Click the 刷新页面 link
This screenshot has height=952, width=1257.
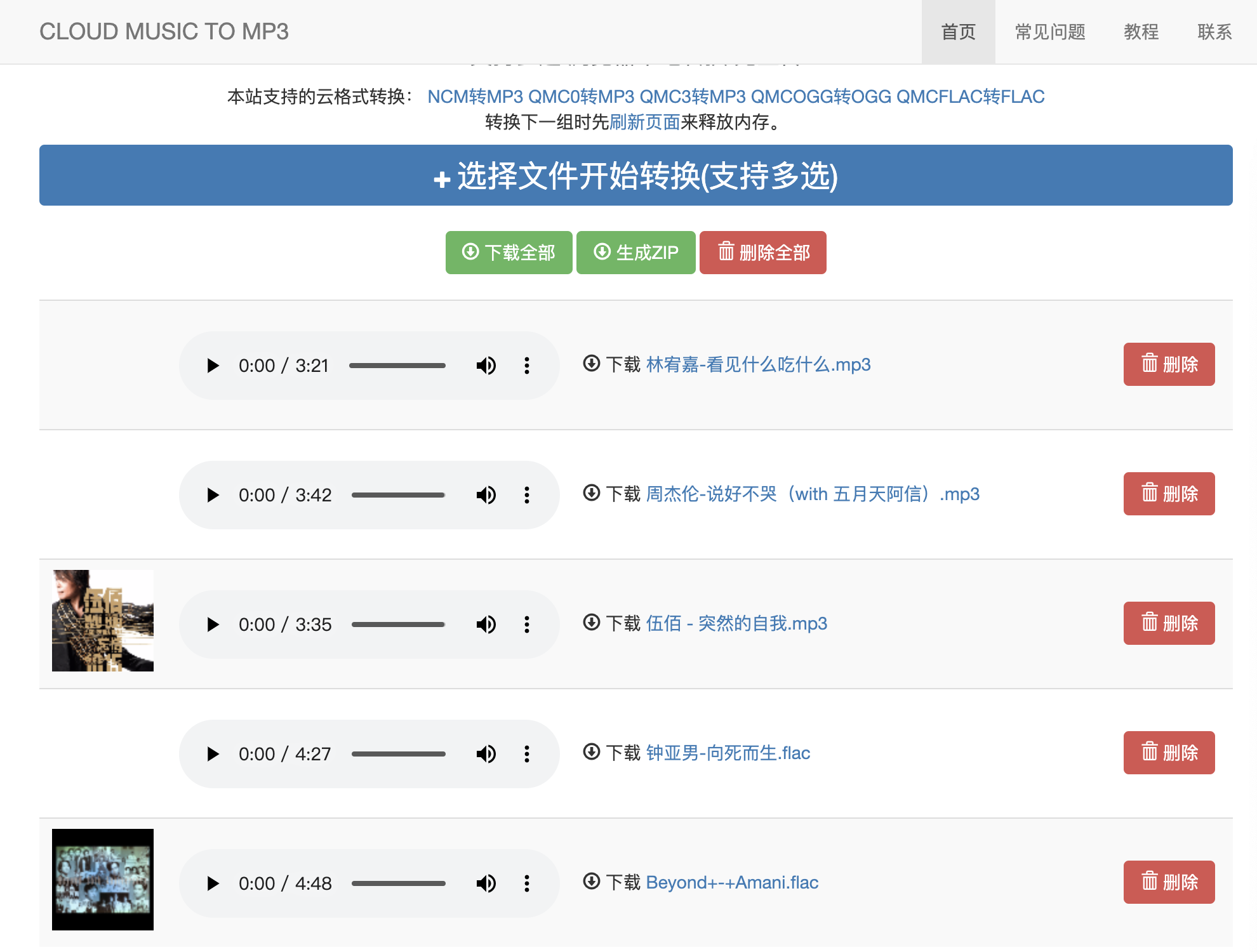[x=645, y=122]
